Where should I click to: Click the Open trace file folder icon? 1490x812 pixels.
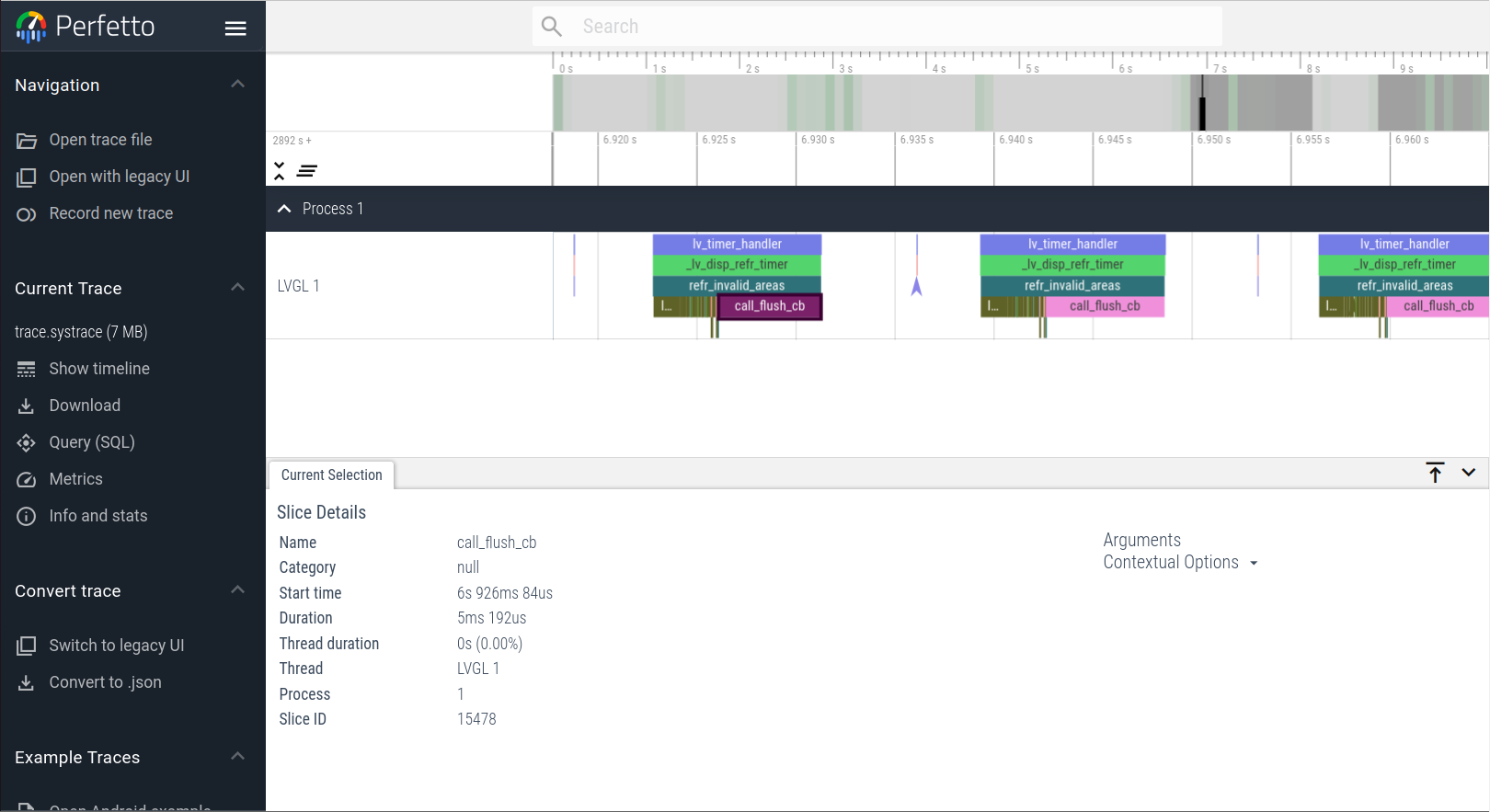[27, 141]
